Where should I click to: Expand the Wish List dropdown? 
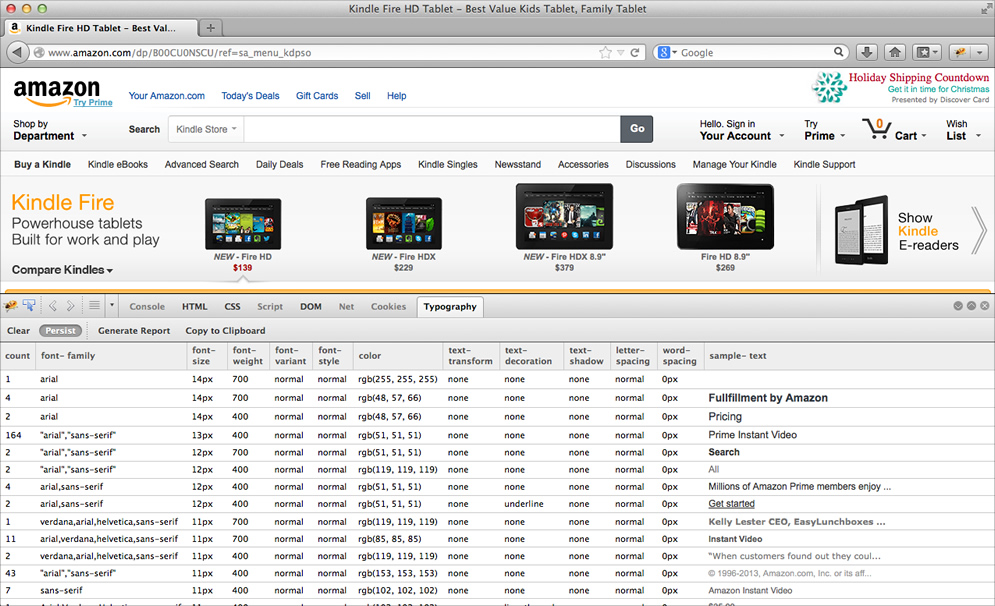pos(963,130)
